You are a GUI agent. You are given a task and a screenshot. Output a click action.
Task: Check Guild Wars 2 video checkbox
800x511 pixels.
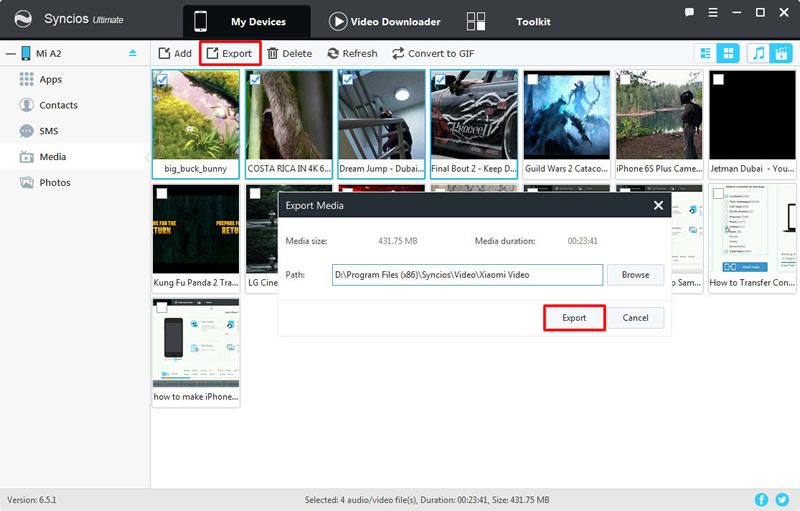pos(533,80)
